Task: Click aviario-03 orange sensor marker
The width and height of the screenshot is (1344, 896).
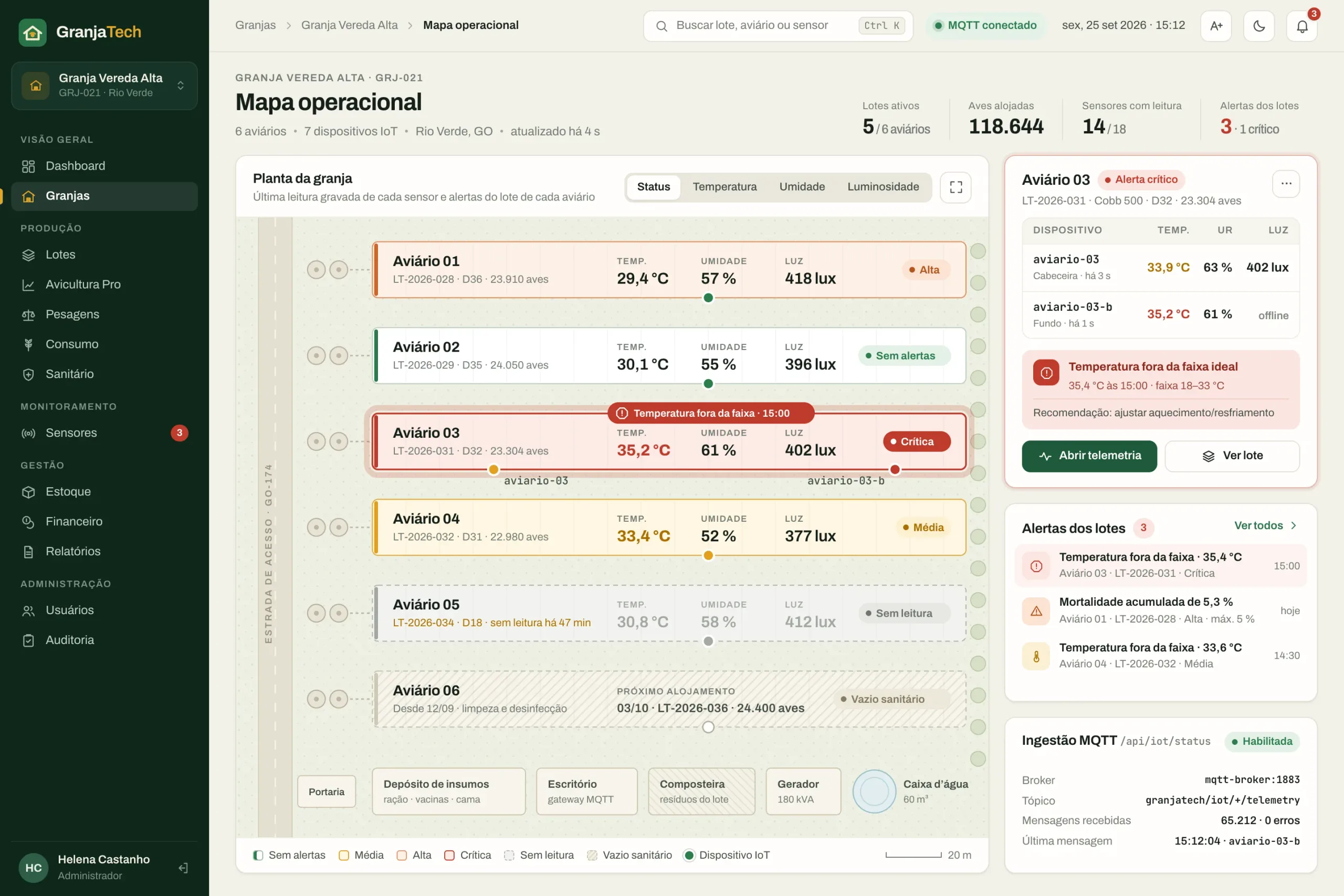Action: [x=493, y=470]
